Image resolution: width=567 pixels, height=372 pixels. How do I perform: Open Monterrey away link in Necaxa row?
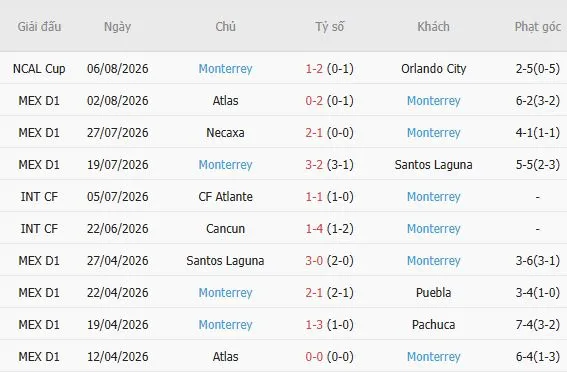tap(433, 133)
